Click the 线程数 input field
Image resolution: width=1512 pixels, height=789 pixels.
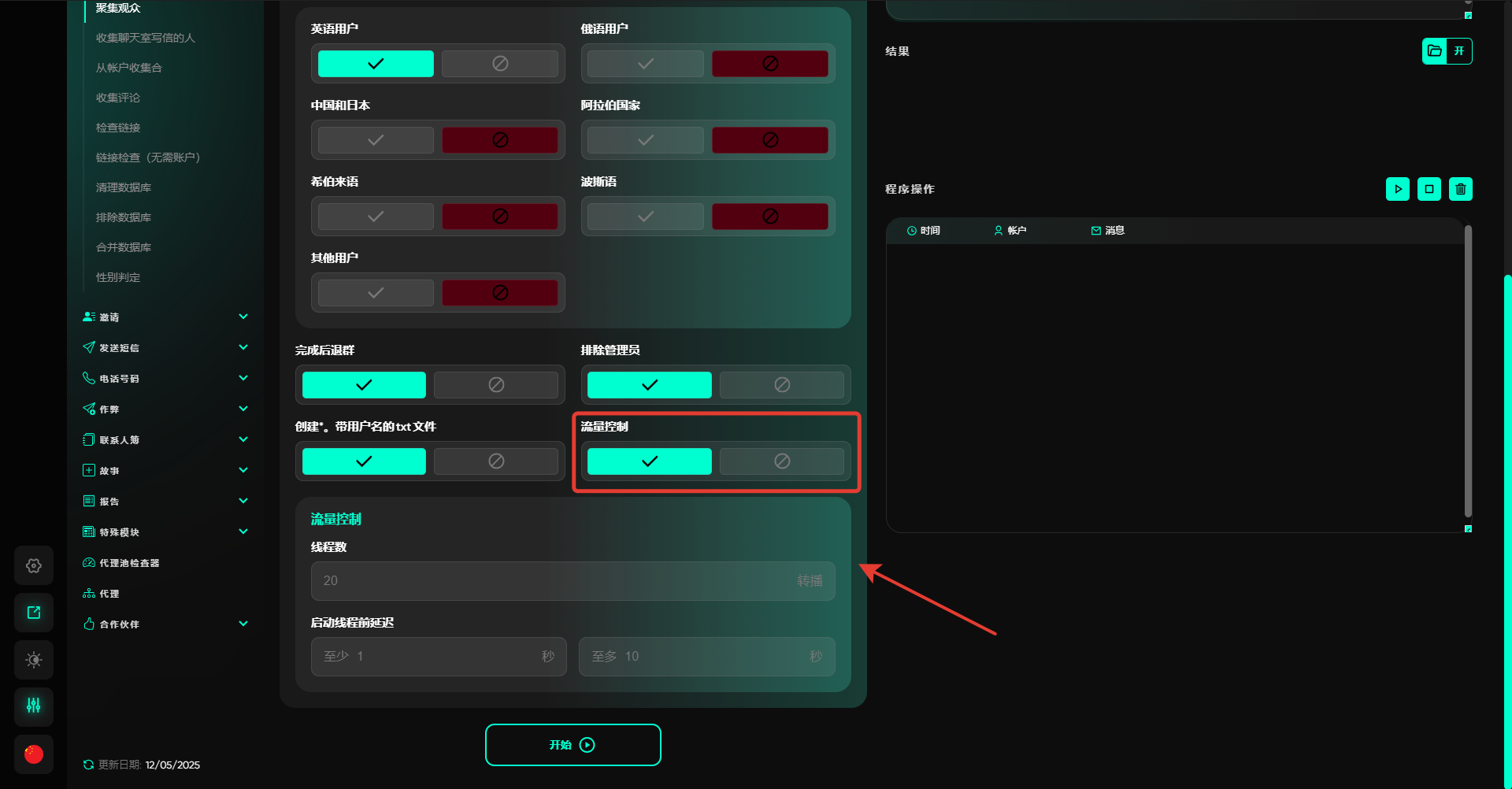551,581
